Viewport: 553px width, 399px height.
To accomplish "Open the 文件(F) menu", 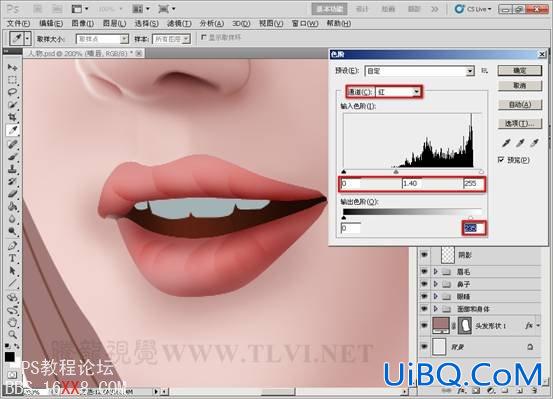I will pos(19,23).
